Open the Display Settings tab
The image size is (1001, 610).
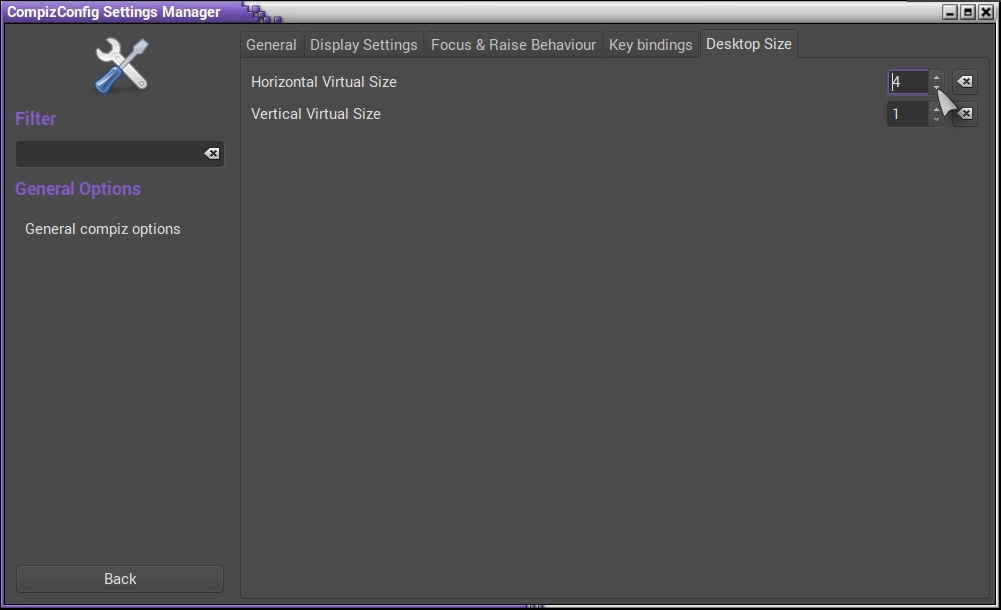(x=363, y=45)
